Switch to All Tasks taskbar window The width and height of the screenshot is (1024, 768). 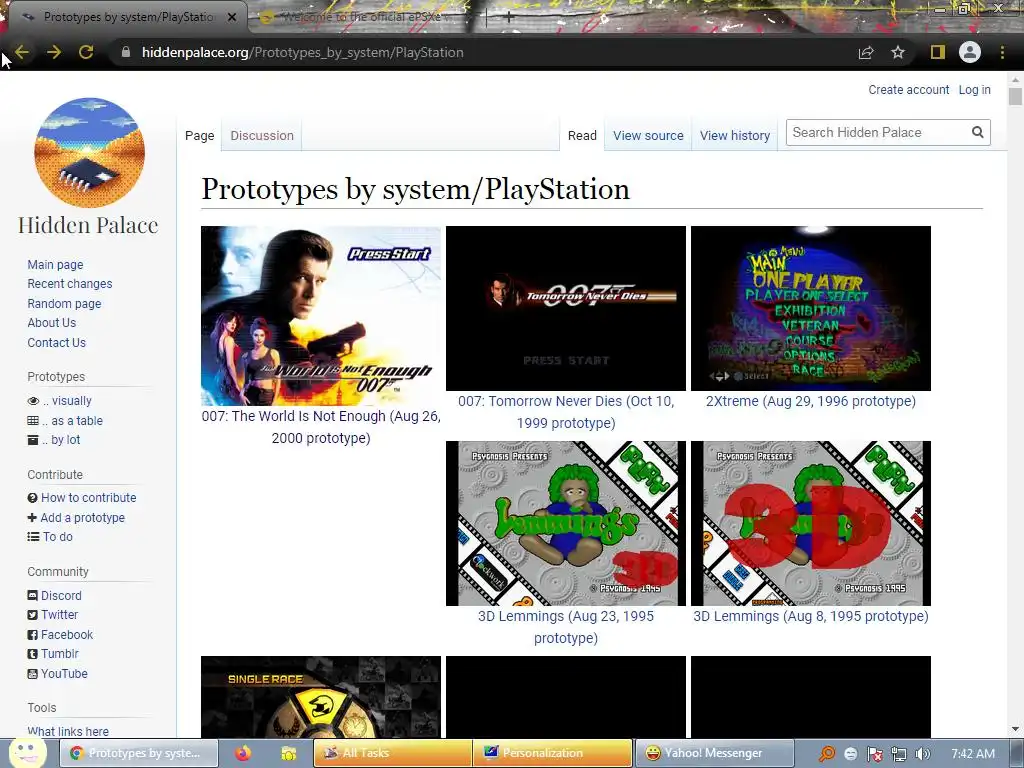pos(392,753)
